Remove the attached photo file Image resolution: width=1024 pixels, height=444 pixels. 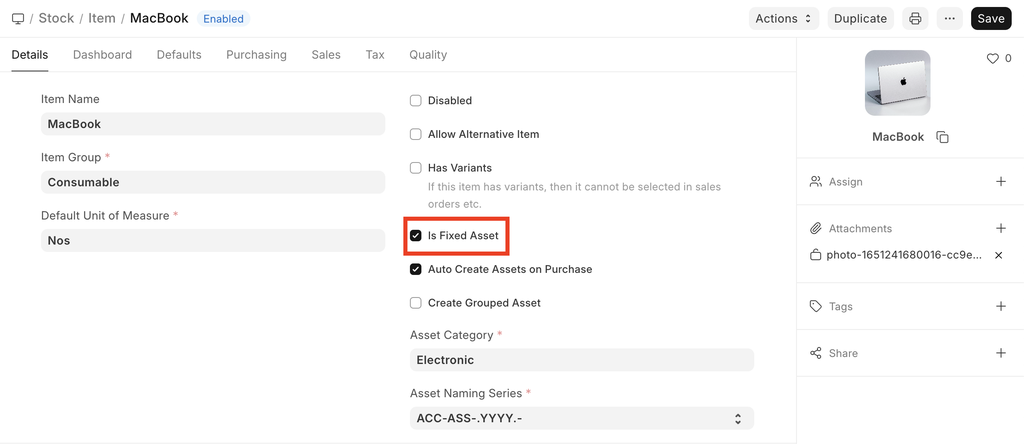[x=998, y=255]
